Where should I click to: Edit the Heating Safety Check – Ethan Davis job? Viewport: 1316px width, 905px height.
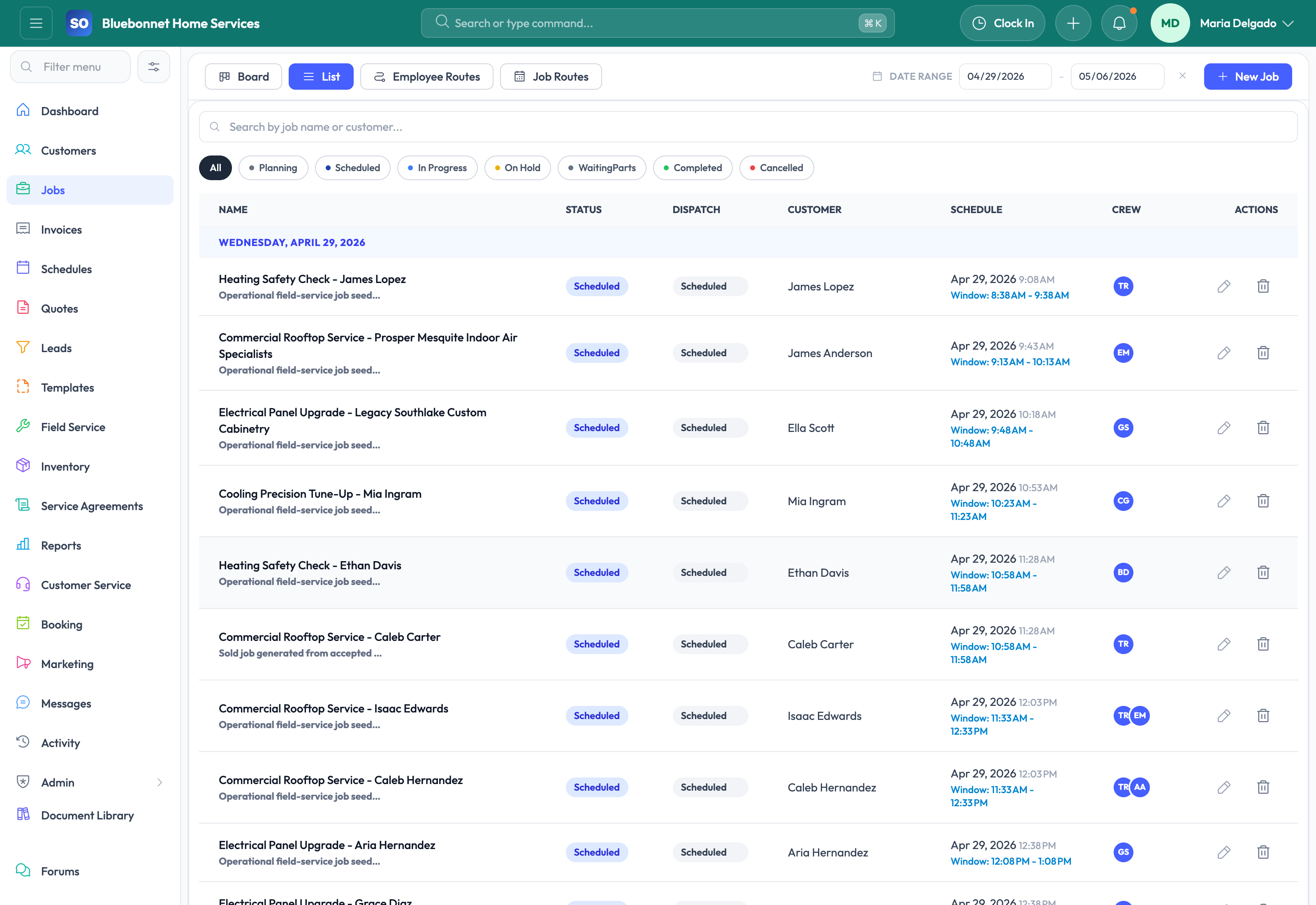pos(1223,573)
